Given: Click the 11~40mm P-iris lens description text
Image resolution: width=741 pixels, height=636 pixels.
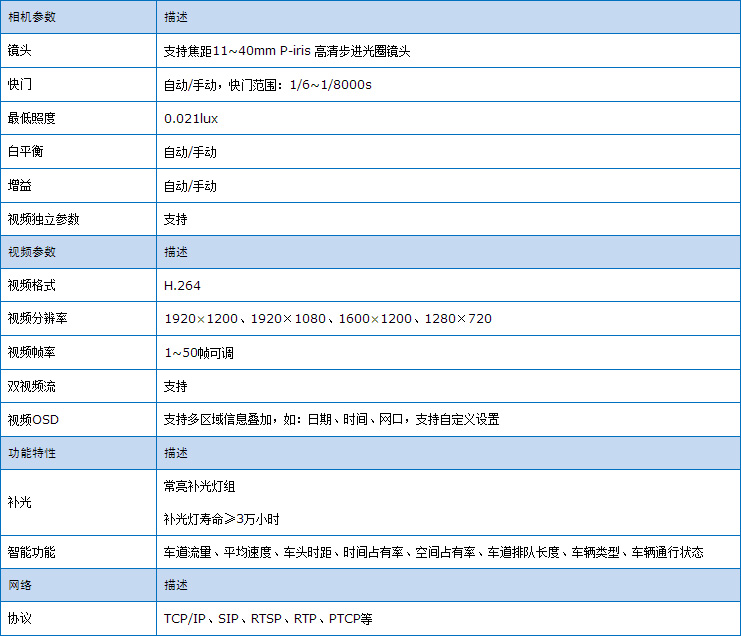Looking at the screenshot, I should click(x=286, y=51).
